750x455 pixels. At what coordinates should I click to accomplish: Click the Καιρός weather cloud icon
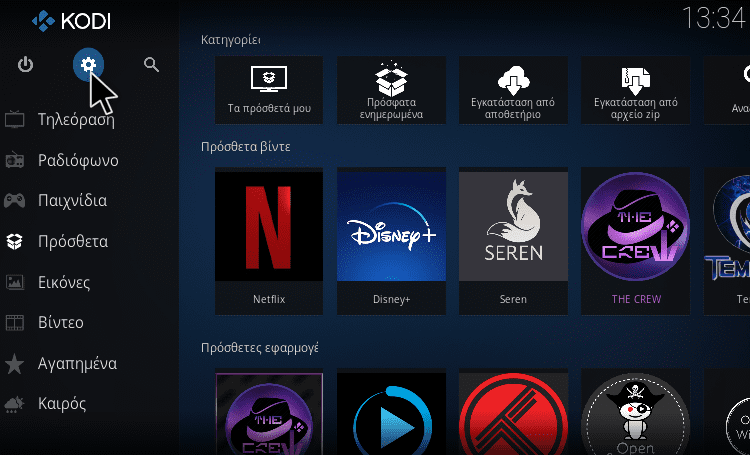pyautogui.click(x=14, y=404)
